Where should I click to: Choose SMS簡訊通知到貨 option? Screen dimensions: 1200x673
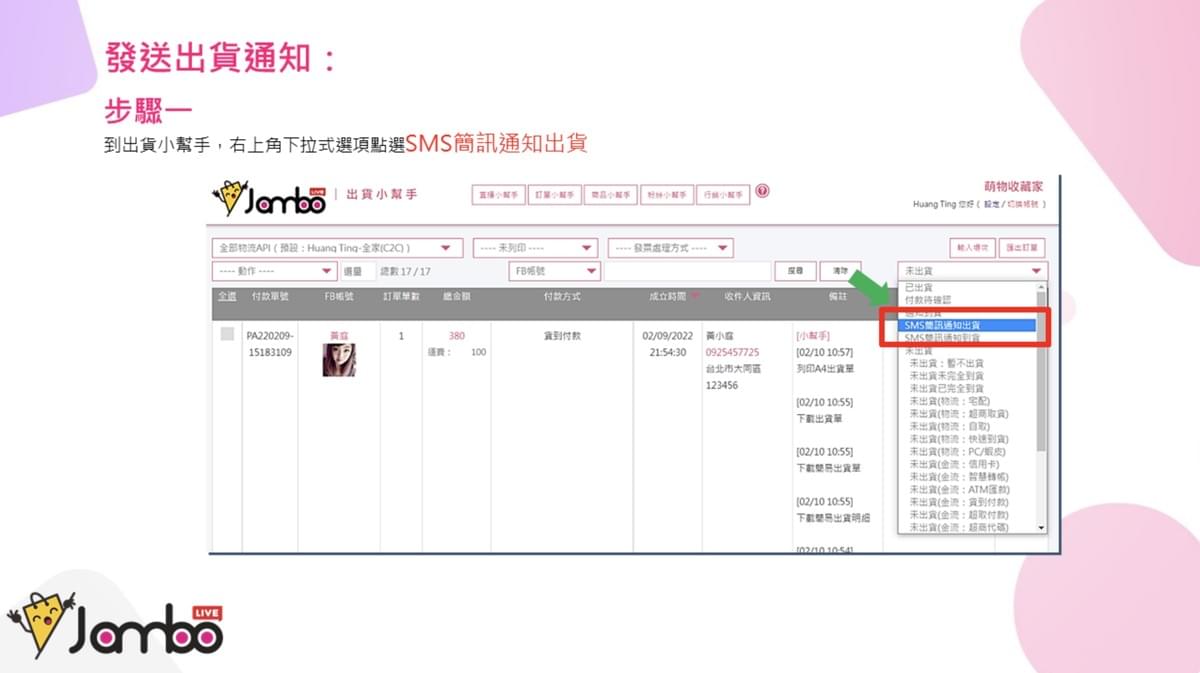966,338
